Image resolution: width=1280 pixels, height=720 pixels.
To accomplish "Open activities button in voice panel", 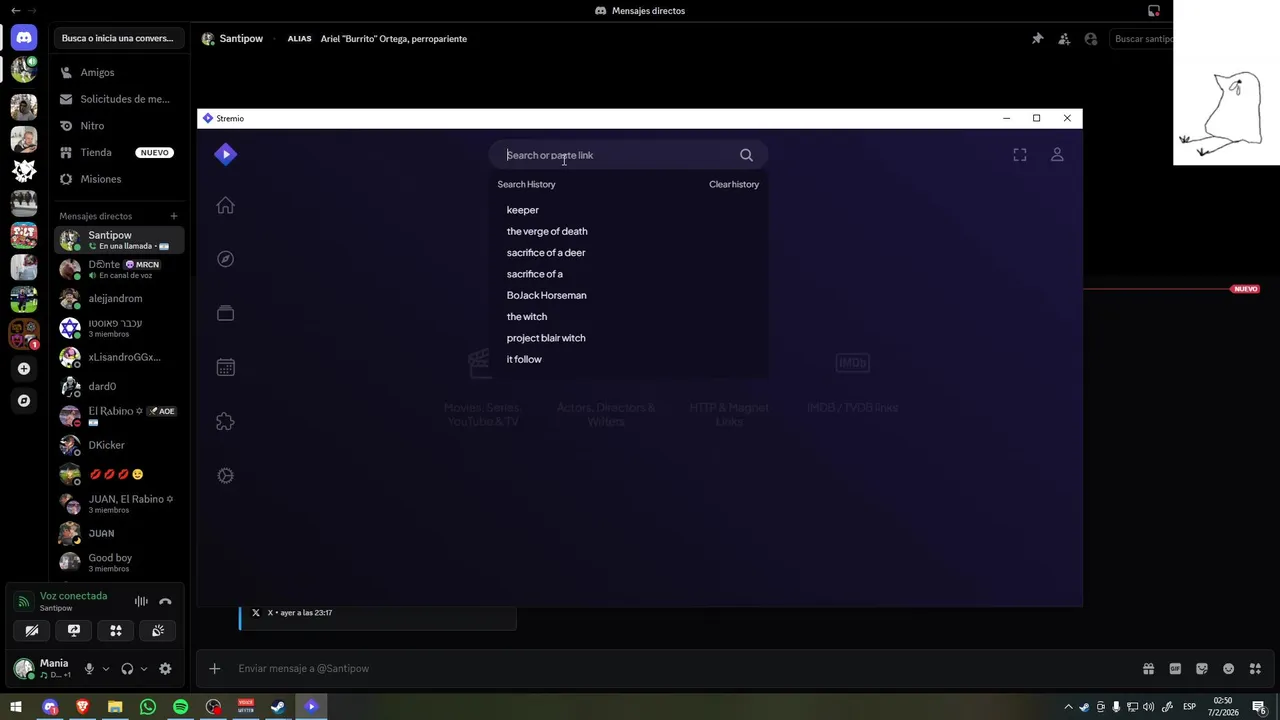I will (116, 630).
